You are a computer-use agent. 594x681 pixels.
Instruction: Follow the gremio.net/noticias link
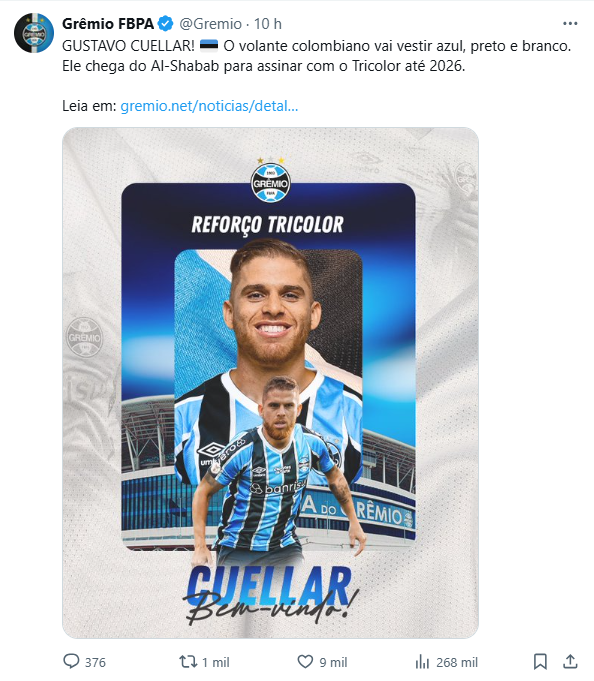[209, 106]
